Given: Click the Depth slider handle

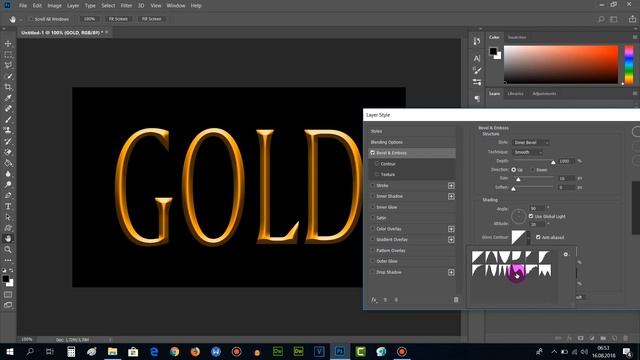Looking at the screenshot, I should click(x=553, y=162).
